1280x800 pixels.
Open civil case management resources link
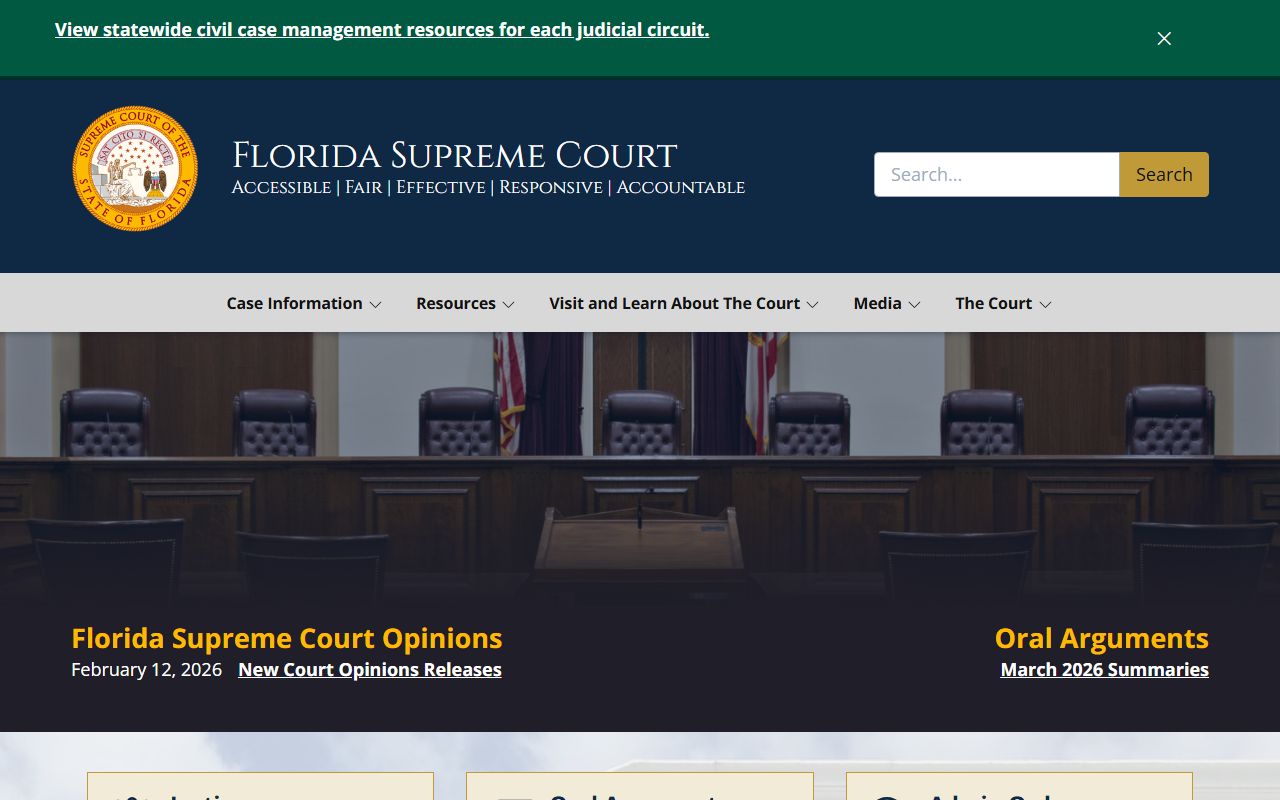point(382,30)
